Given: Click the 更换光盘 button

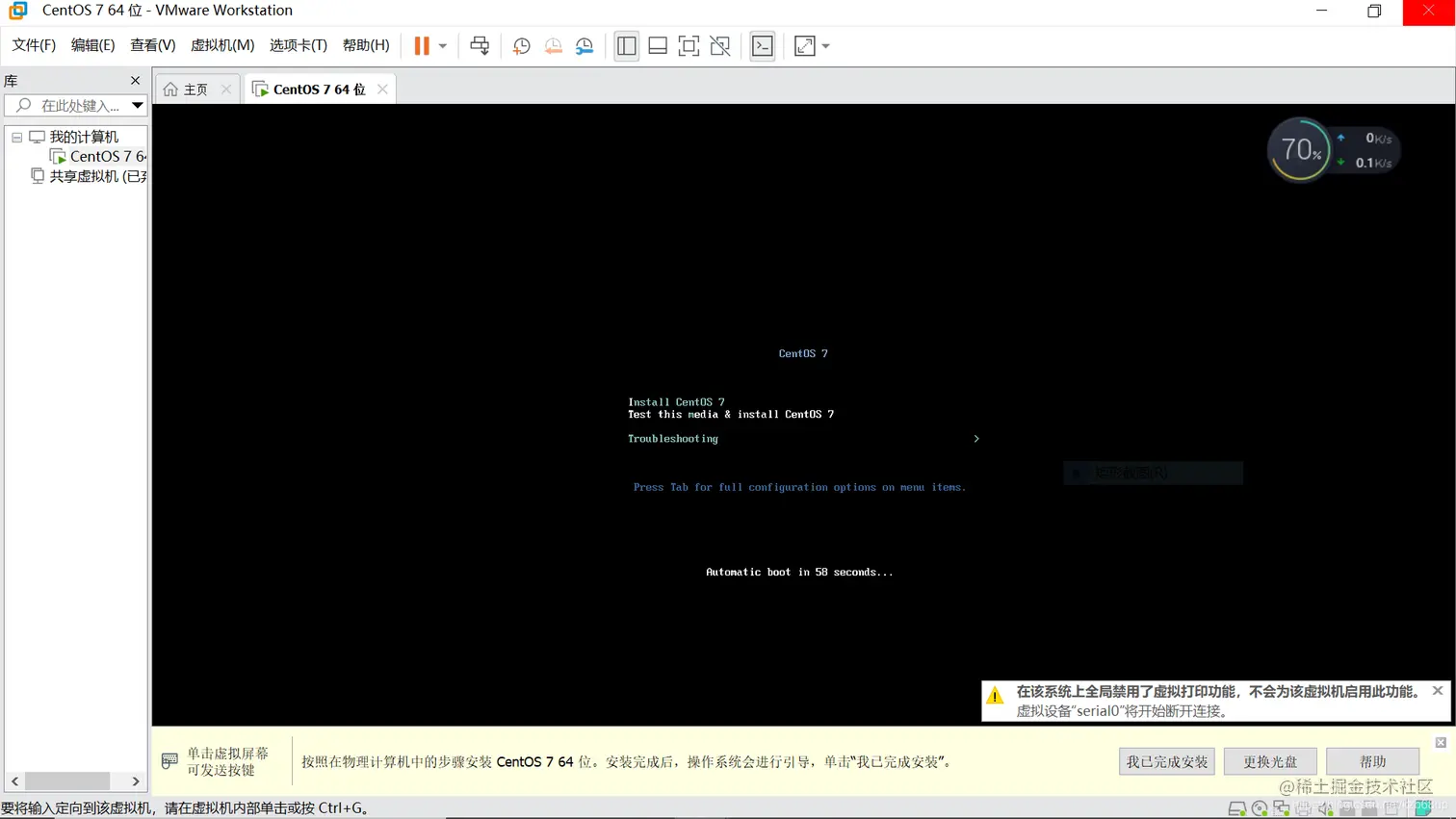Looking at the screenshot, I should (x=1270, y=761).
